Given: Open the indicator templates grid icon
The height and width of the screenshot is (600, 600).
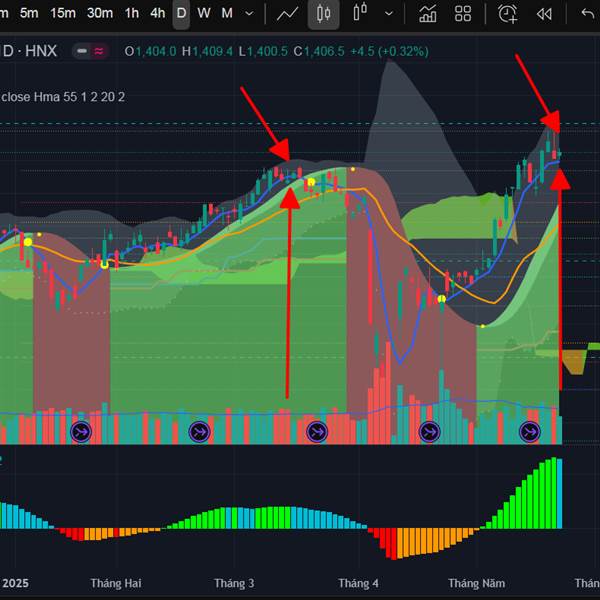Looking at the screenshot, I should [x=463, y=14].
